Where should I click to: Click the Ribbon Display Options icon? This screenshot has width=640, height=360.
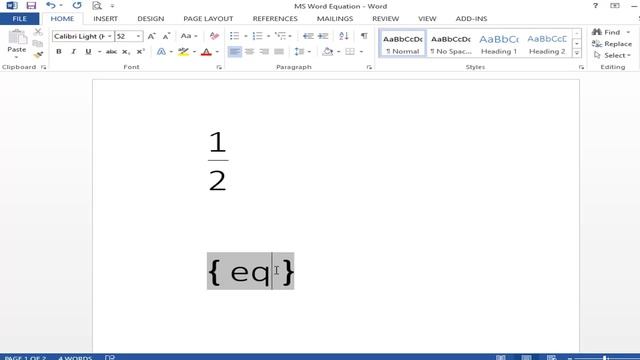(615, 6)
